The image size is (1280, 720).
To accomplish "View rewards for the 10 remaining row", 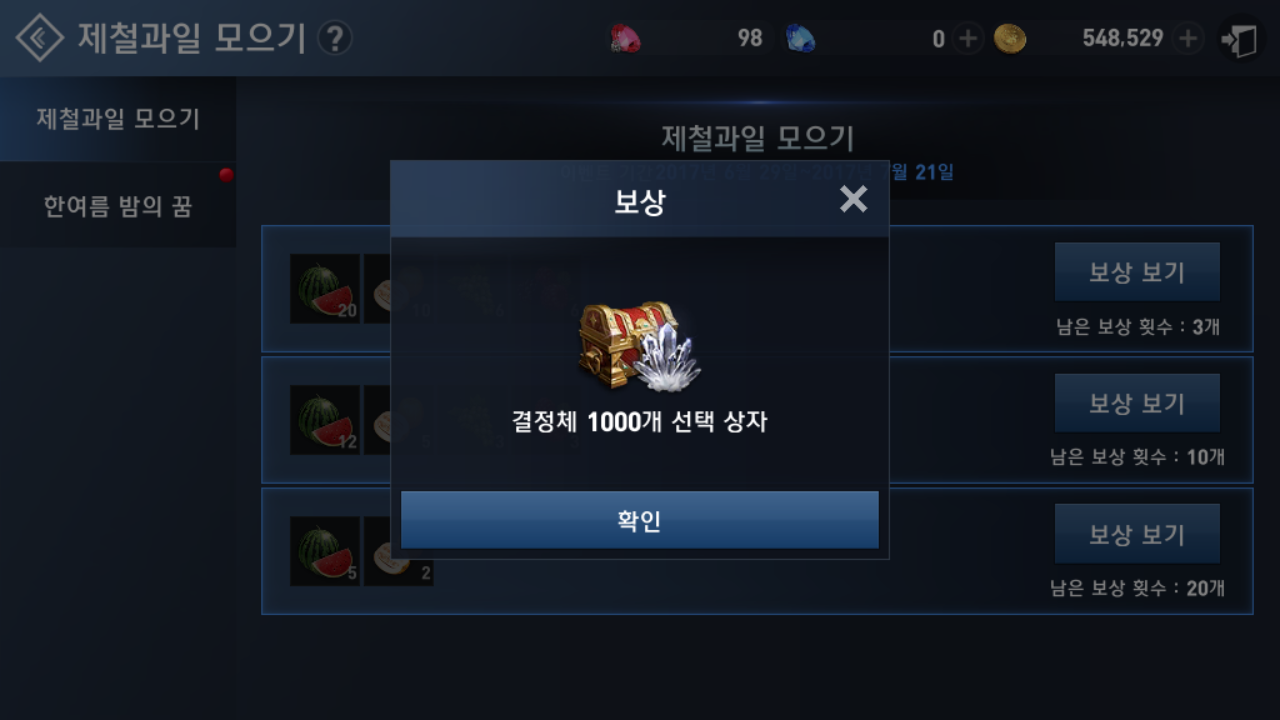I will point(1137,403).
